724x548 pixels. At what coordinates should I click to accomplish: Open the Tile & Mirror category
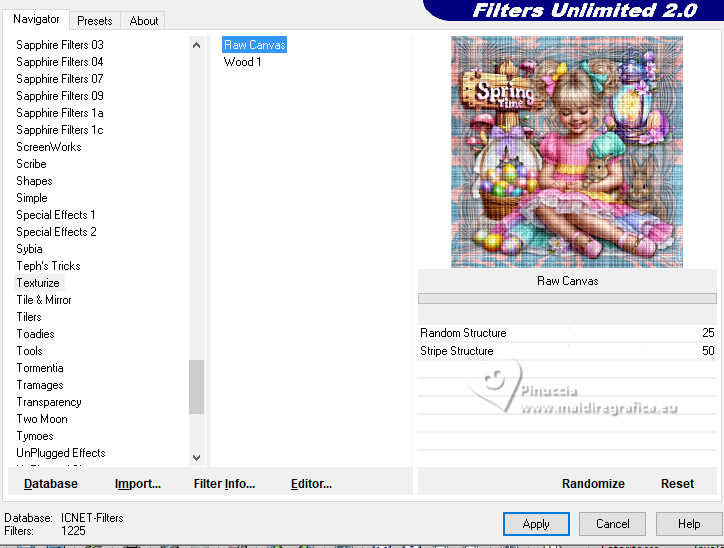44,300
